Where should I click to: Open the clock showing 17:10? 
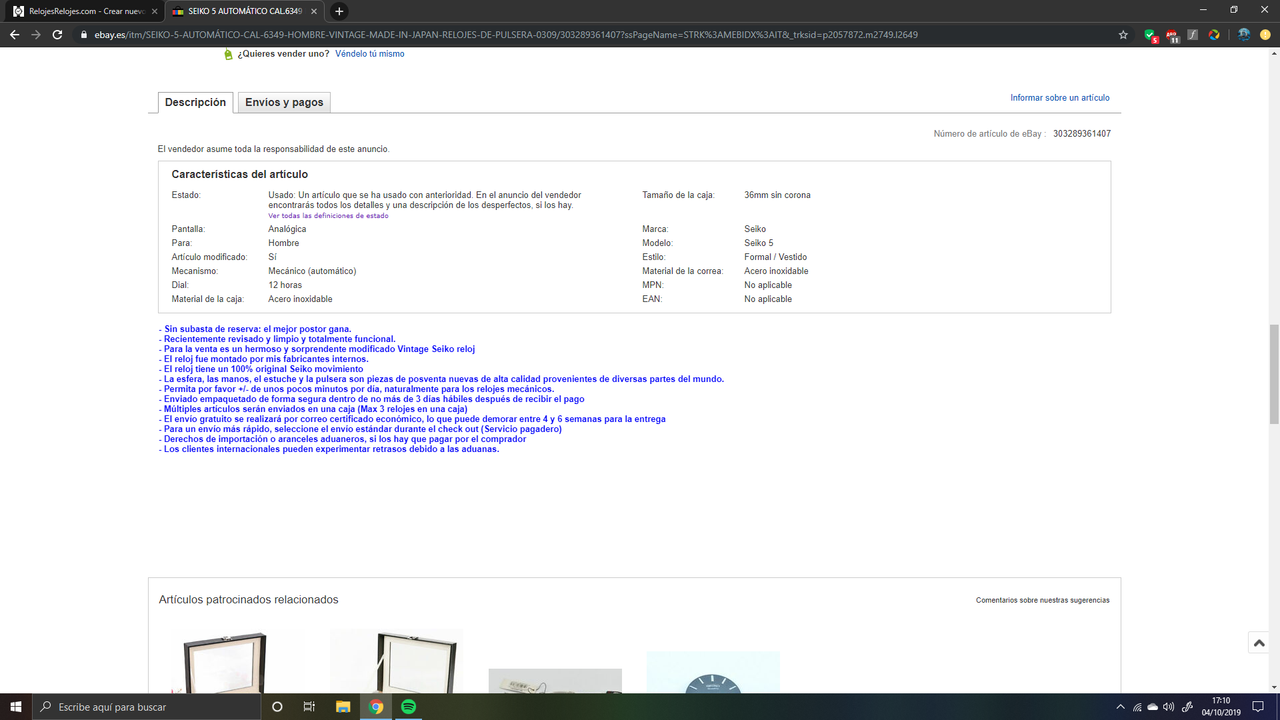coord(1221,706)
